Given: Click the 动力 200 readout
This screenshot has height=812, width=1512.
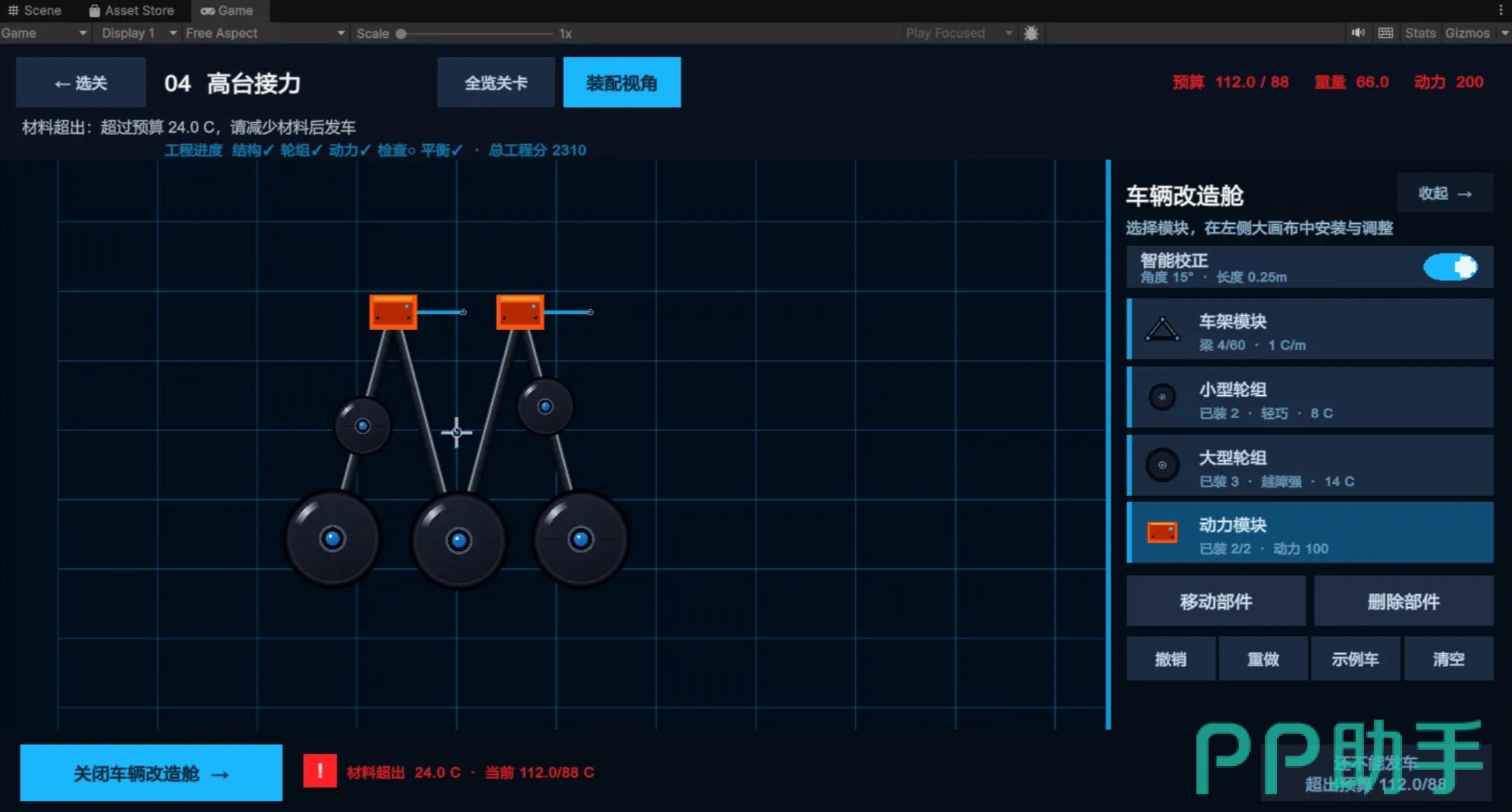Looking at the screenshot, I should (1448, 82).
